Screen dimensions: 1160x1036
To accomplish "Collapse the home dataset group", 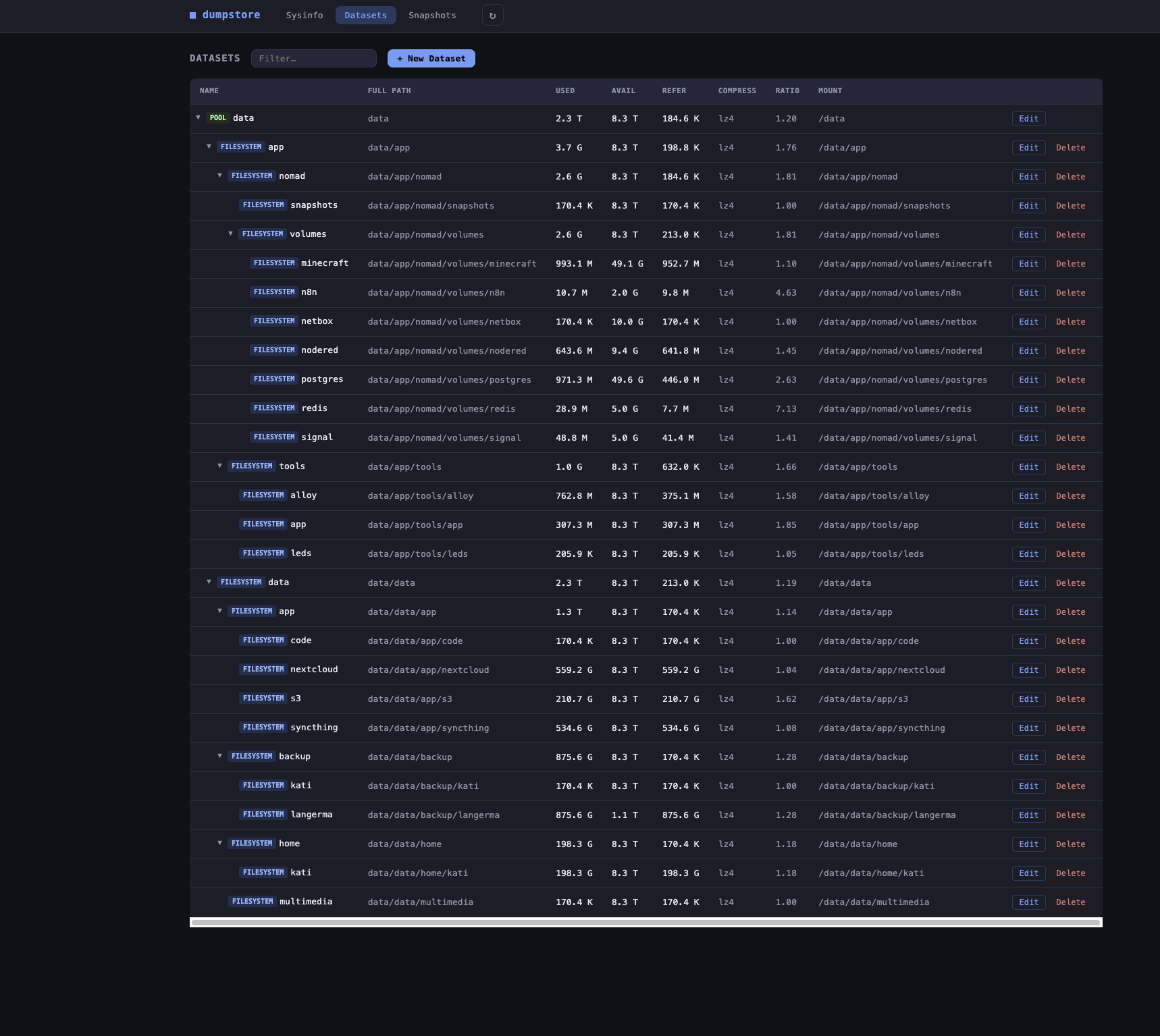I will 219,844.
